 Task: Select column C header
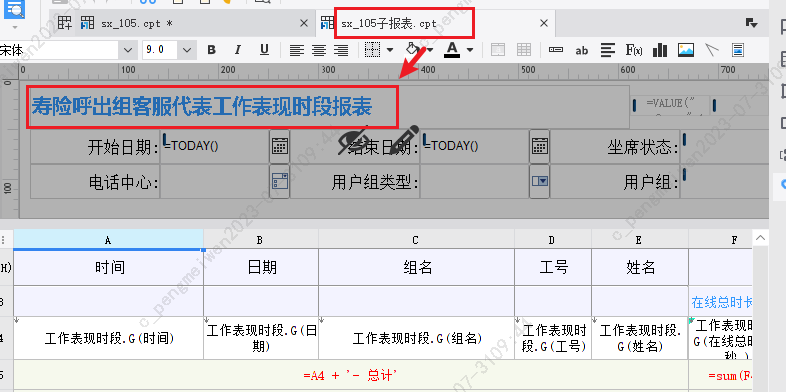416,240
